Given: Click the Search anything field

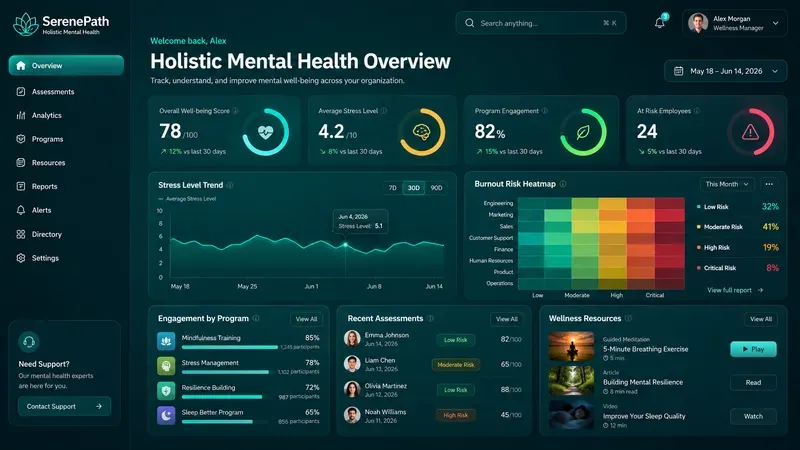Looking at the screenshot, I should click(x=541, y=23).
